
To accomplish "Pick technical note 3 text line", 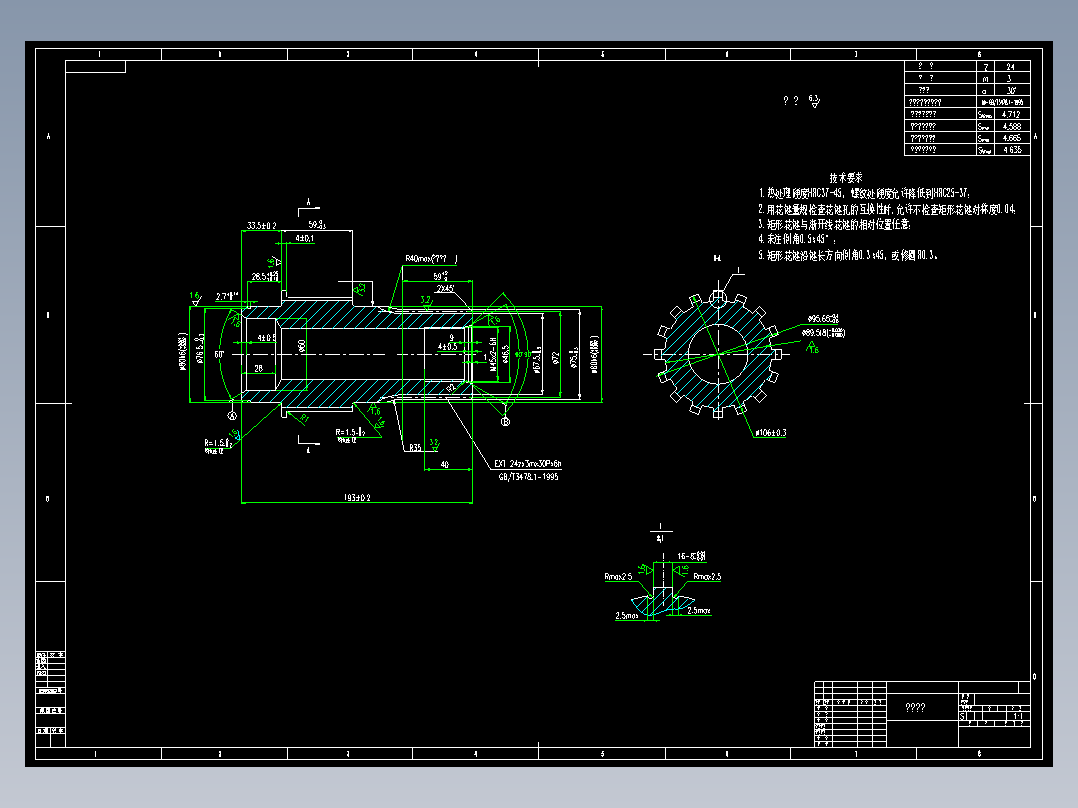I will pos(835,225).
